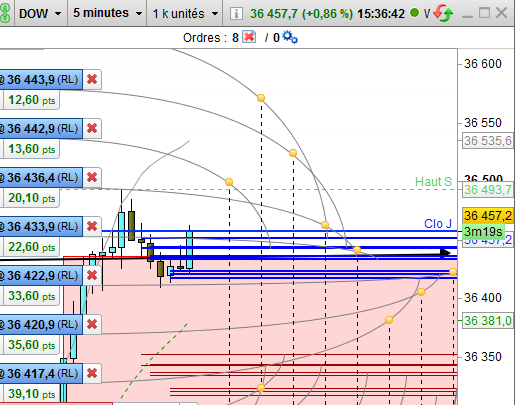Click the current price 36 457,2 label
Image resolution: width=515 pixels, height=405 pixels.
point(488,216)
